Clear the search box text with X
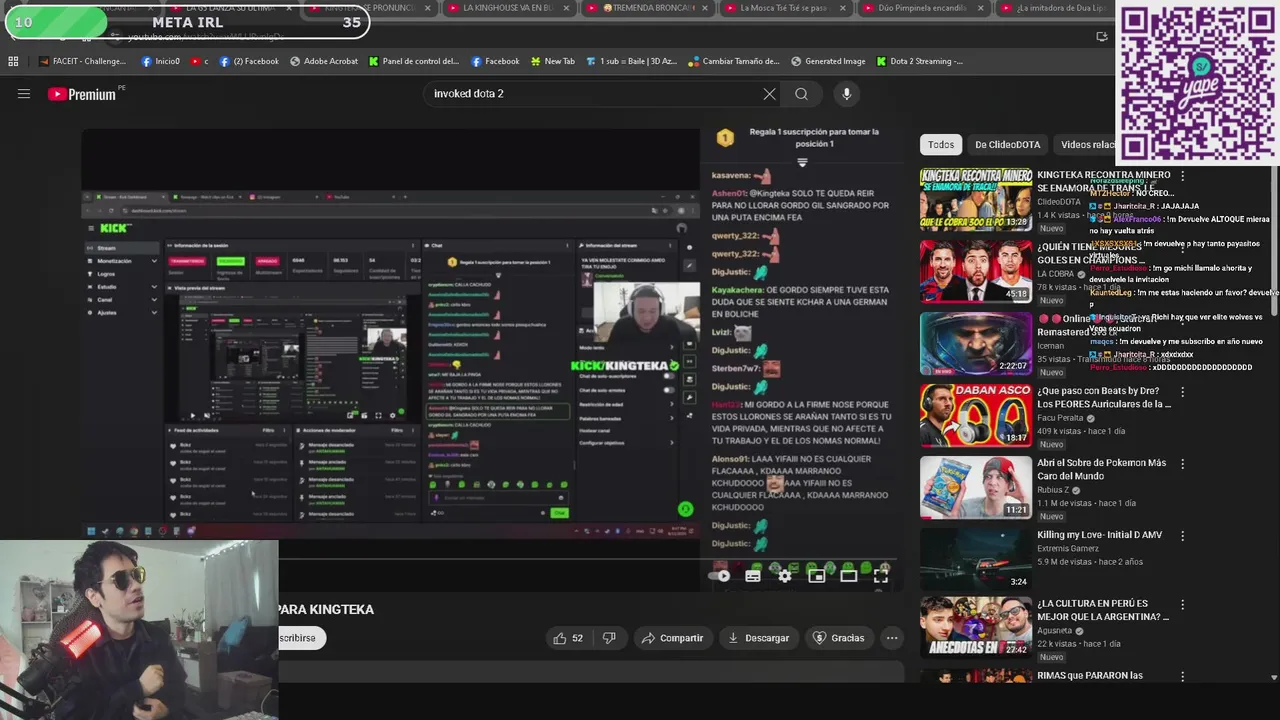1280x720 pixels. pyautogui.click(x=769, y=94)
